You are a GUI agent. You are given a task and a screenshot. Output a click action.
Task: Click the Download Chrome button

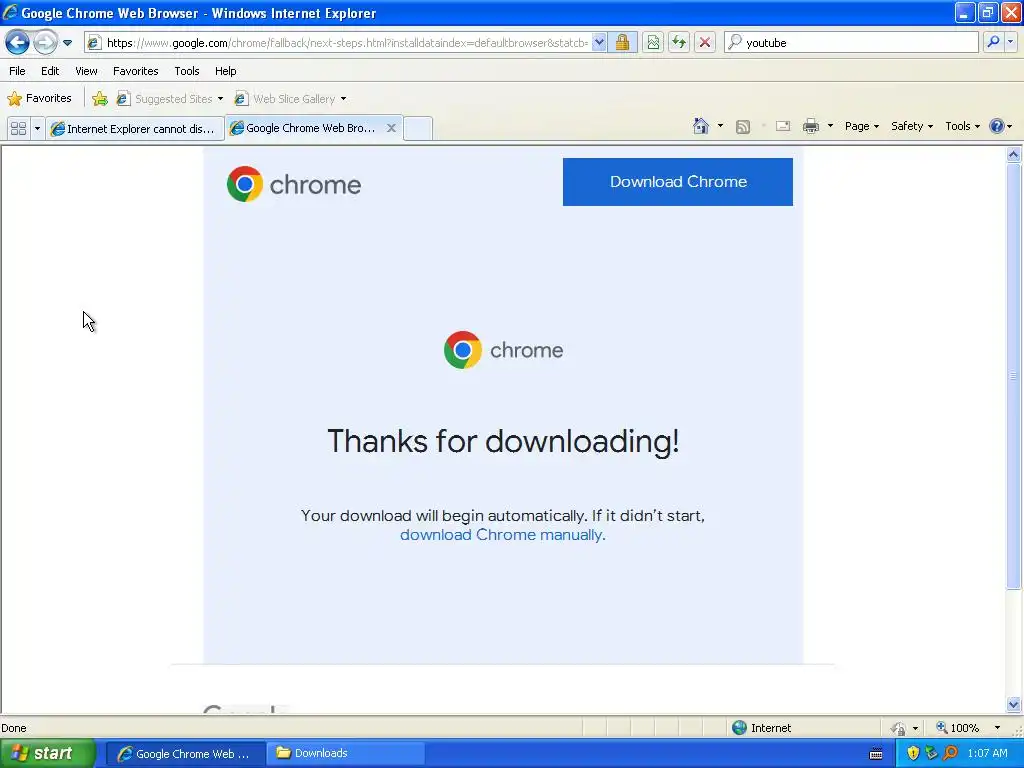coord(678,182)
